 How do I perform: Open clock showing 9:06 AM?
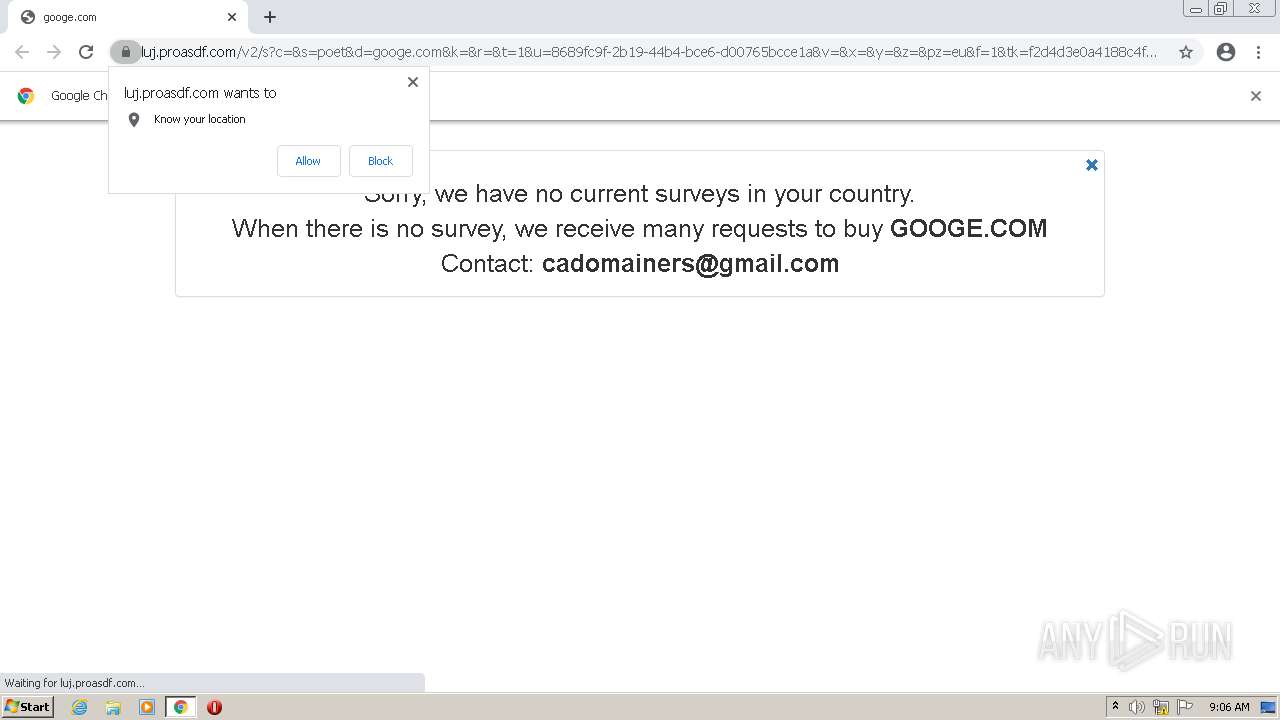click(1229, 707)
